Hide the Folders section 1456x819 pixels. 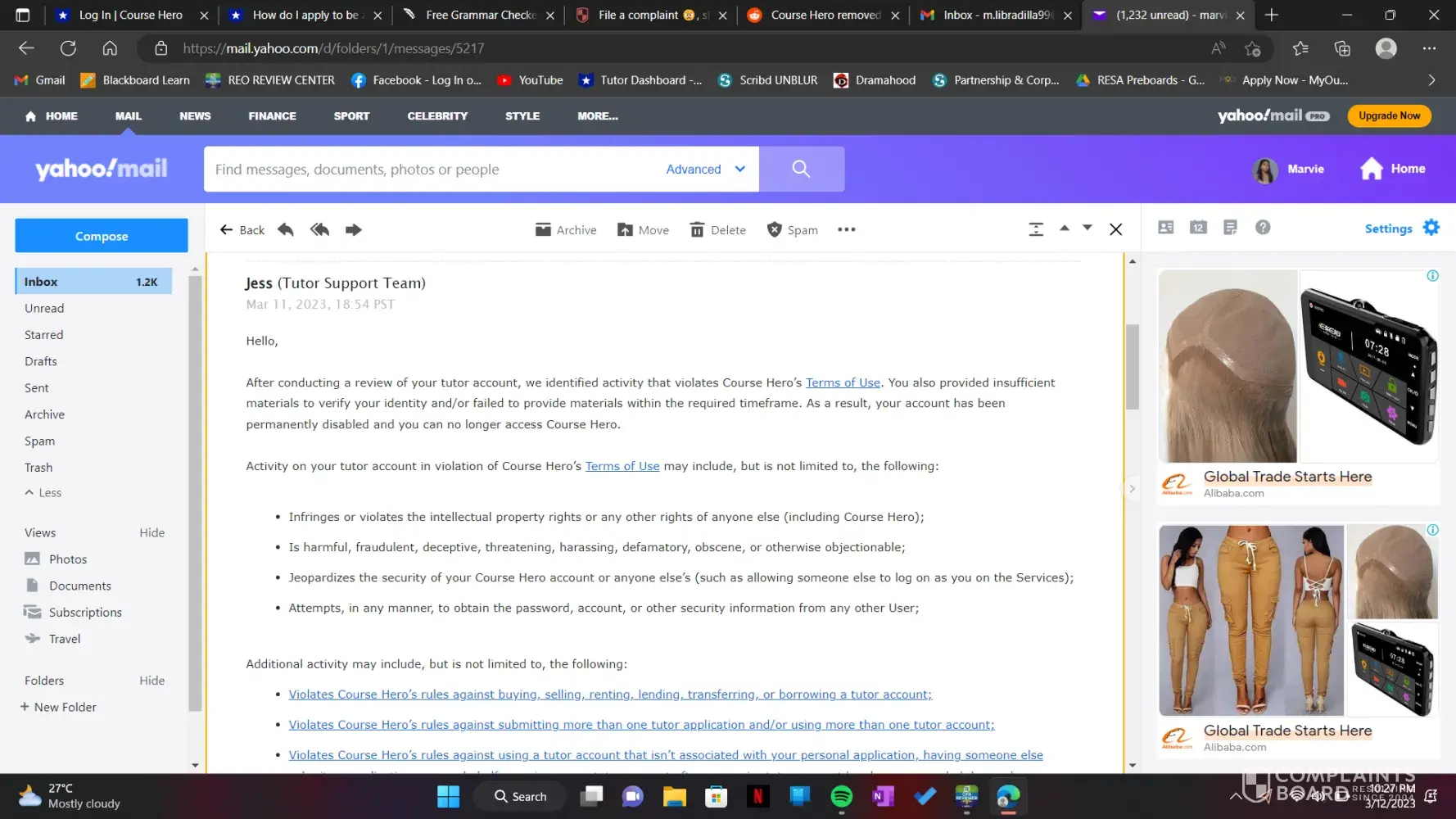152,681
